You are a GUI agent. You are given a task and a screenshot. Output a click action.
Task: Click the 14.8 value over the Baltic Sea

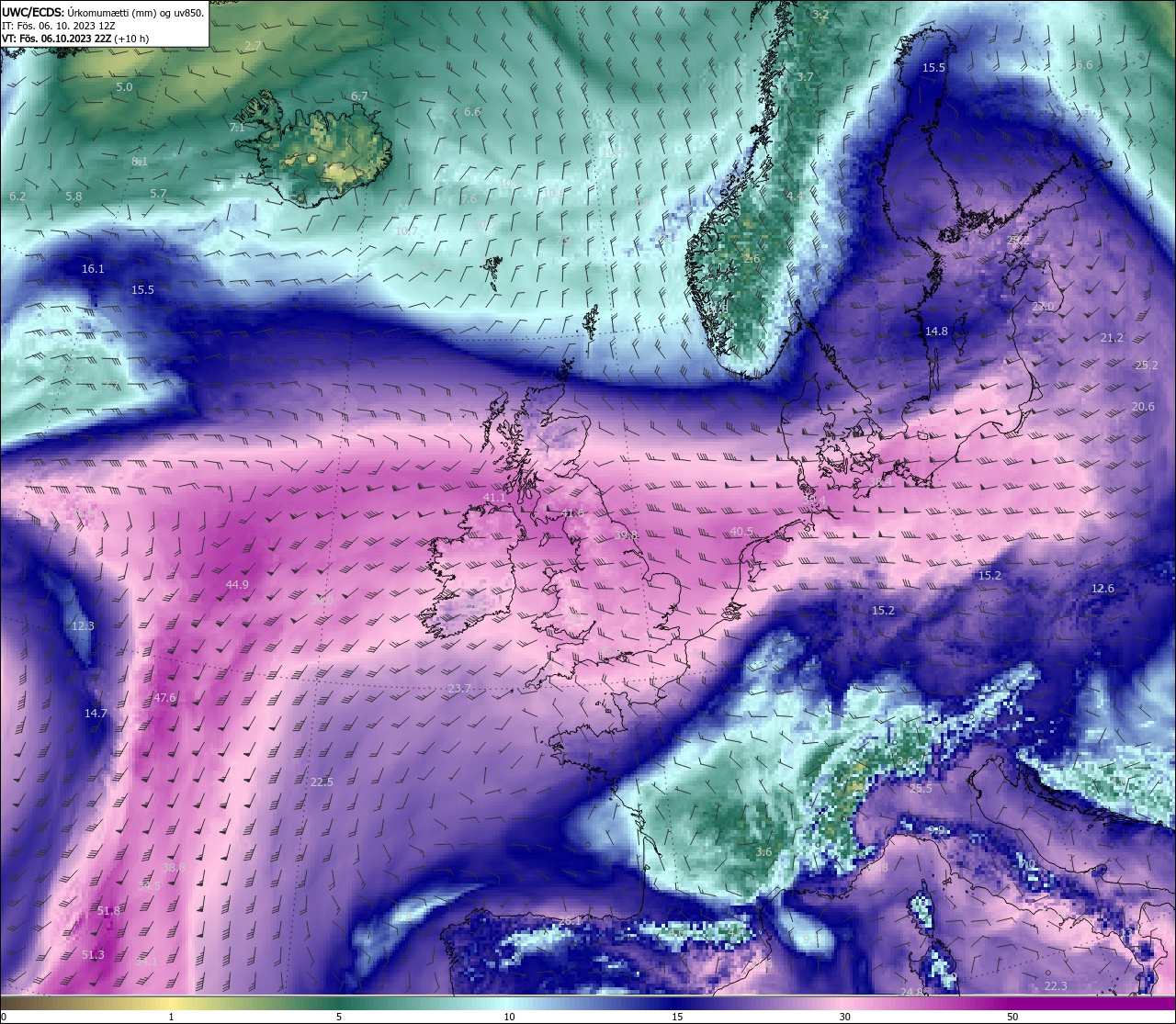pos(936,332)
